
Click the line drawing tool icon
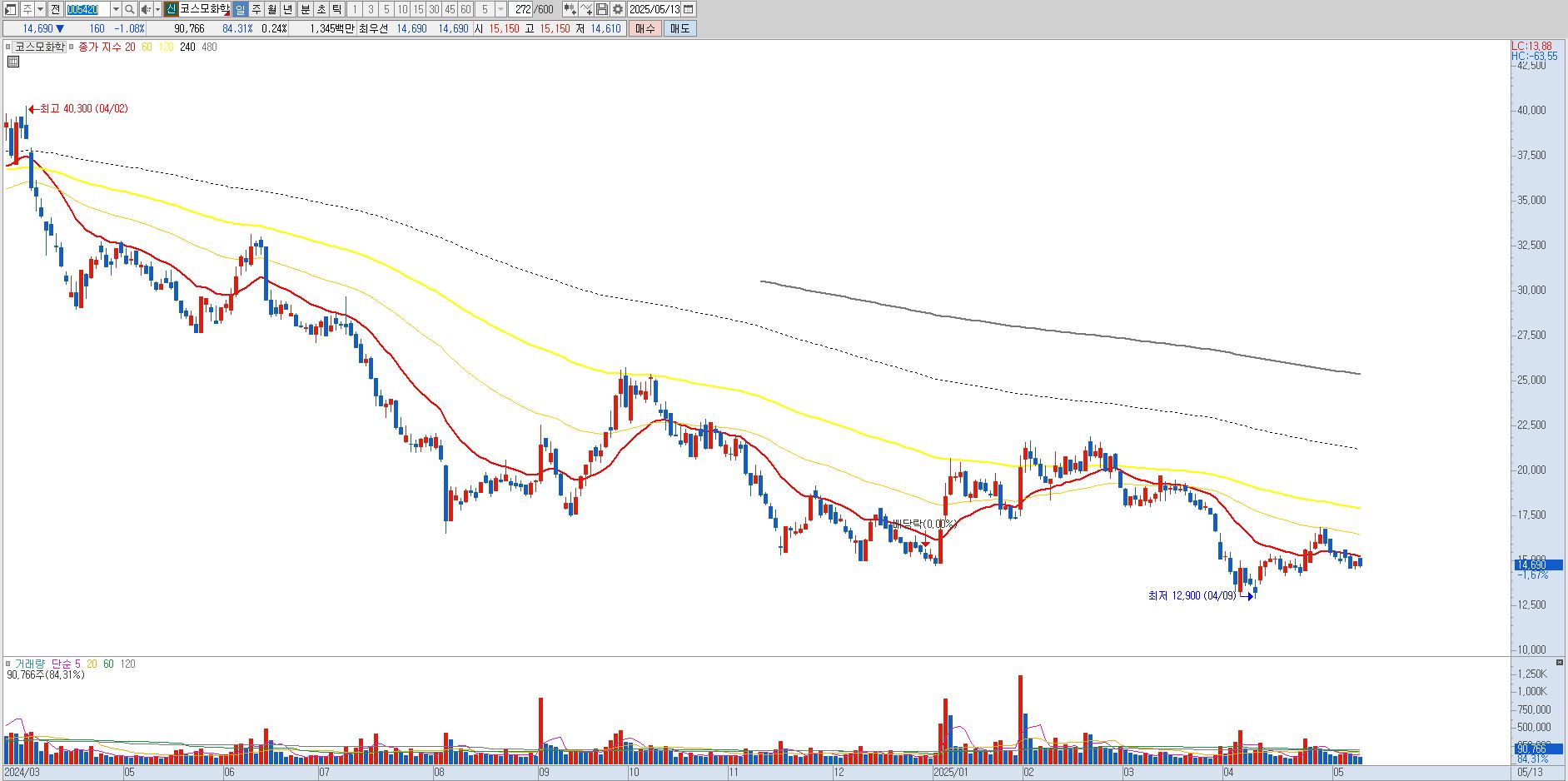click(x=586, y=9)
